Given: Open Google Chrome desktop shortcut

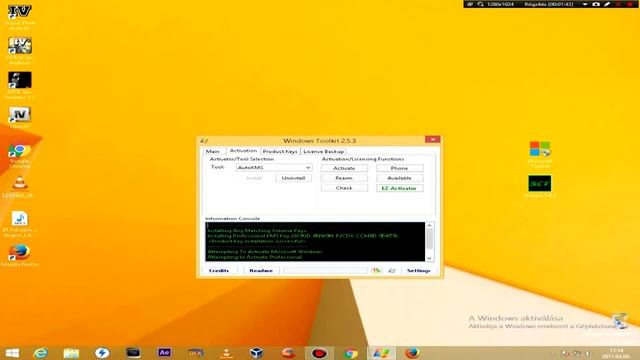Looking at the screenshot, I should [x=19, y=156].
